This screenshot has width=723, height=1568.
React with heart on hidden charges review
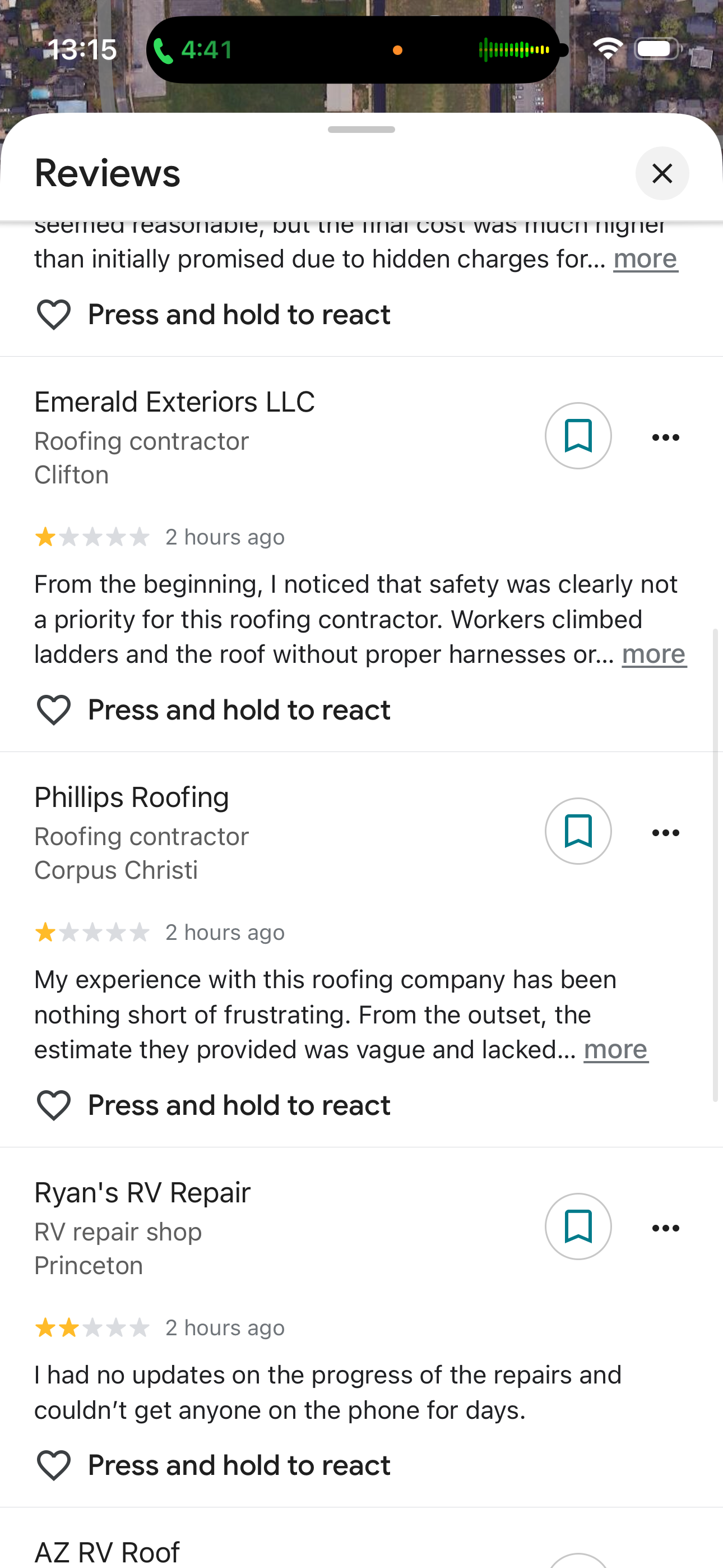54,315
